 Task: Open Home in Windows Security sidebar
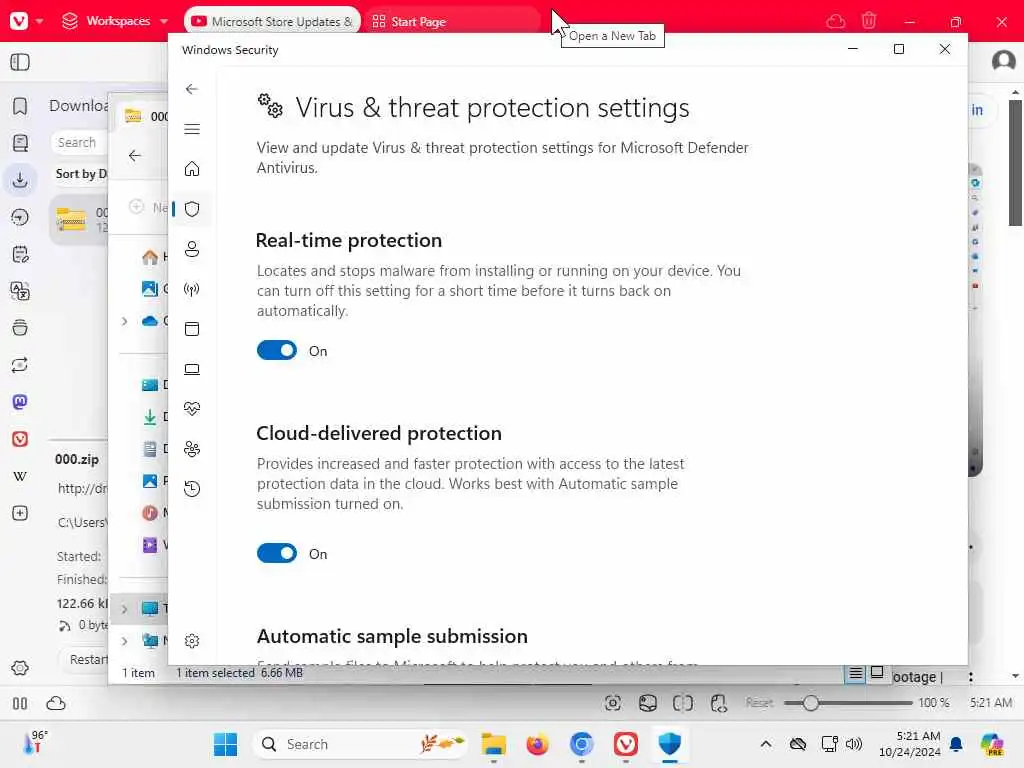coord(192,169)
